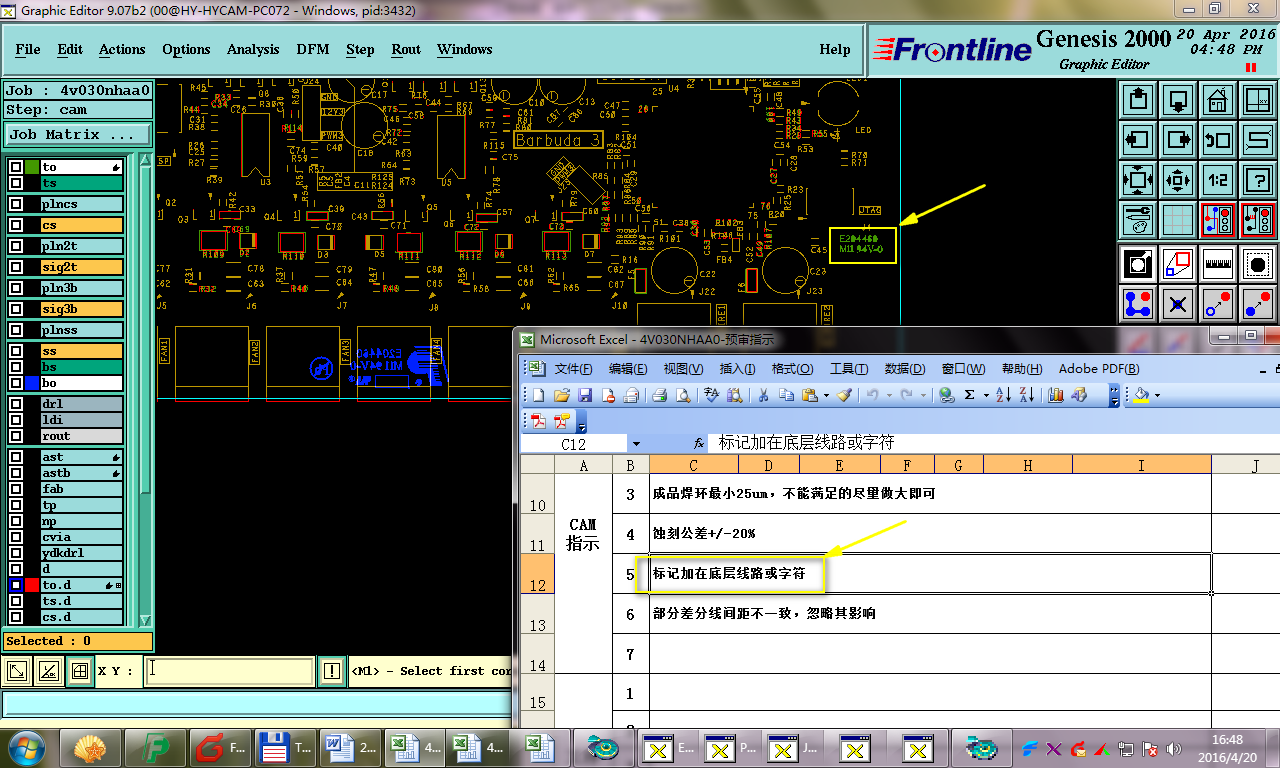Screen dimensions: 1280x768
Task: Toggle display checkbox for layer to
Action: (16, 167)
